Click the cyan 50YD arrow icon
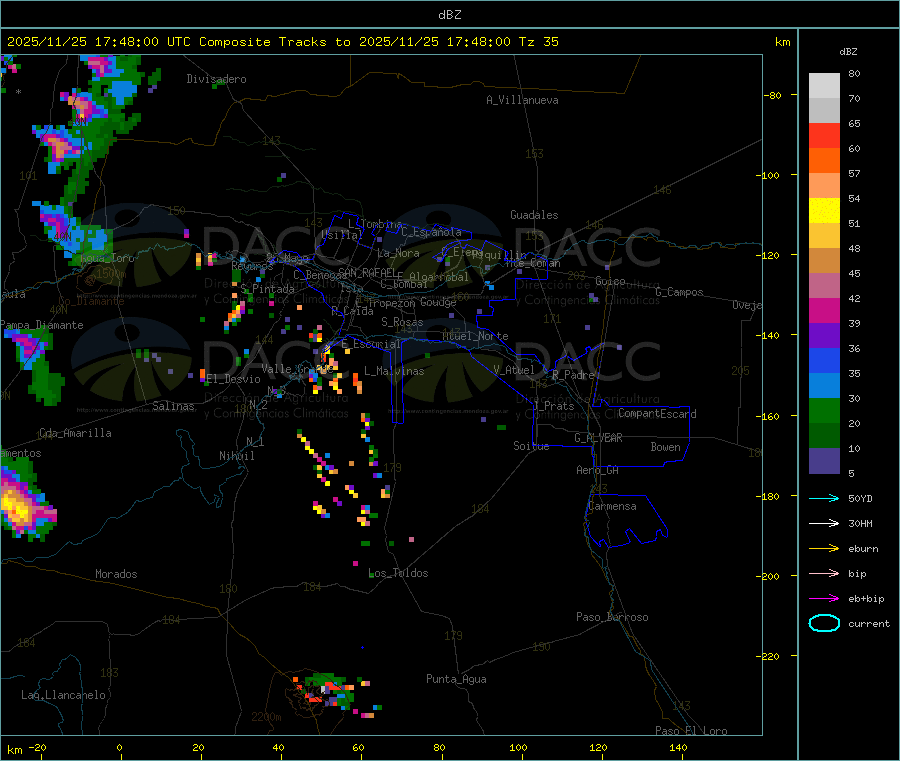 (x=824, y=498)
